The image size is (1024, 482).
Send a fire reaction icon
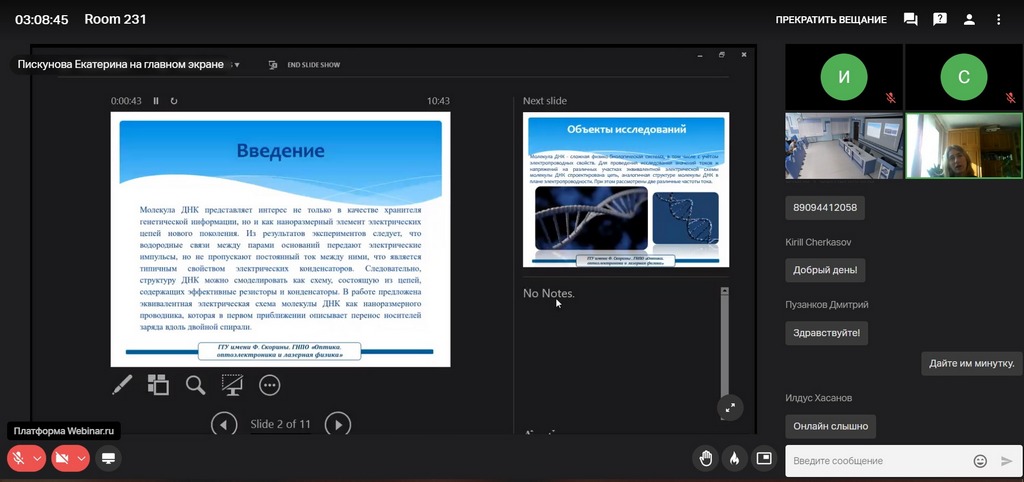[x=734, y=458]
